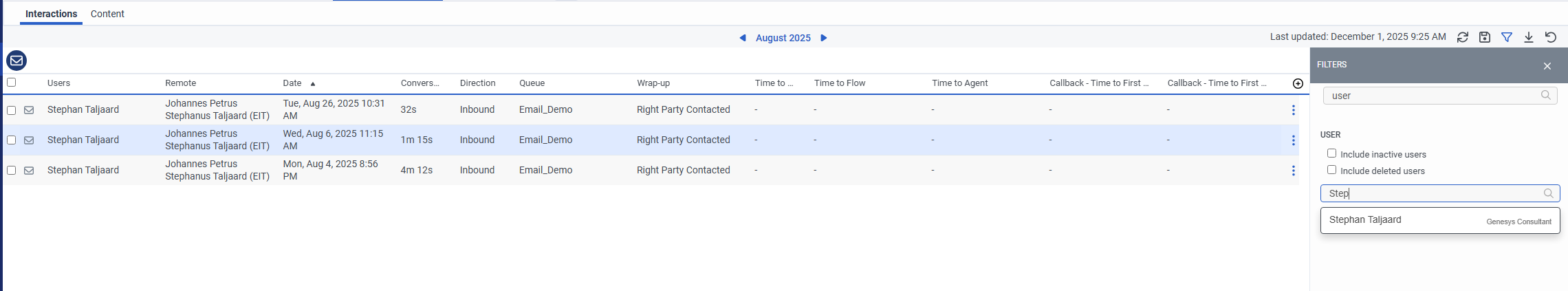1568x291 pixels.
Task: Open the August 2025 date picker
Action: (x=783, y=38)
